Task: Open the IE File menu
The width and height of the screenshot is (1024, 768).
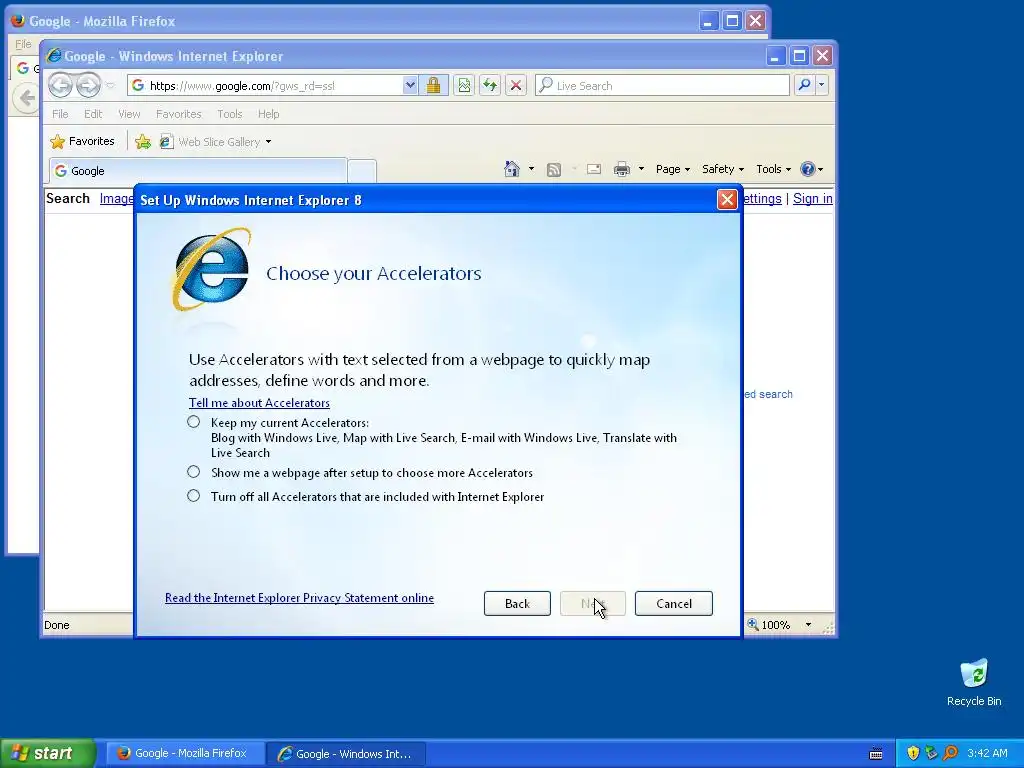Action: [60, 114]
